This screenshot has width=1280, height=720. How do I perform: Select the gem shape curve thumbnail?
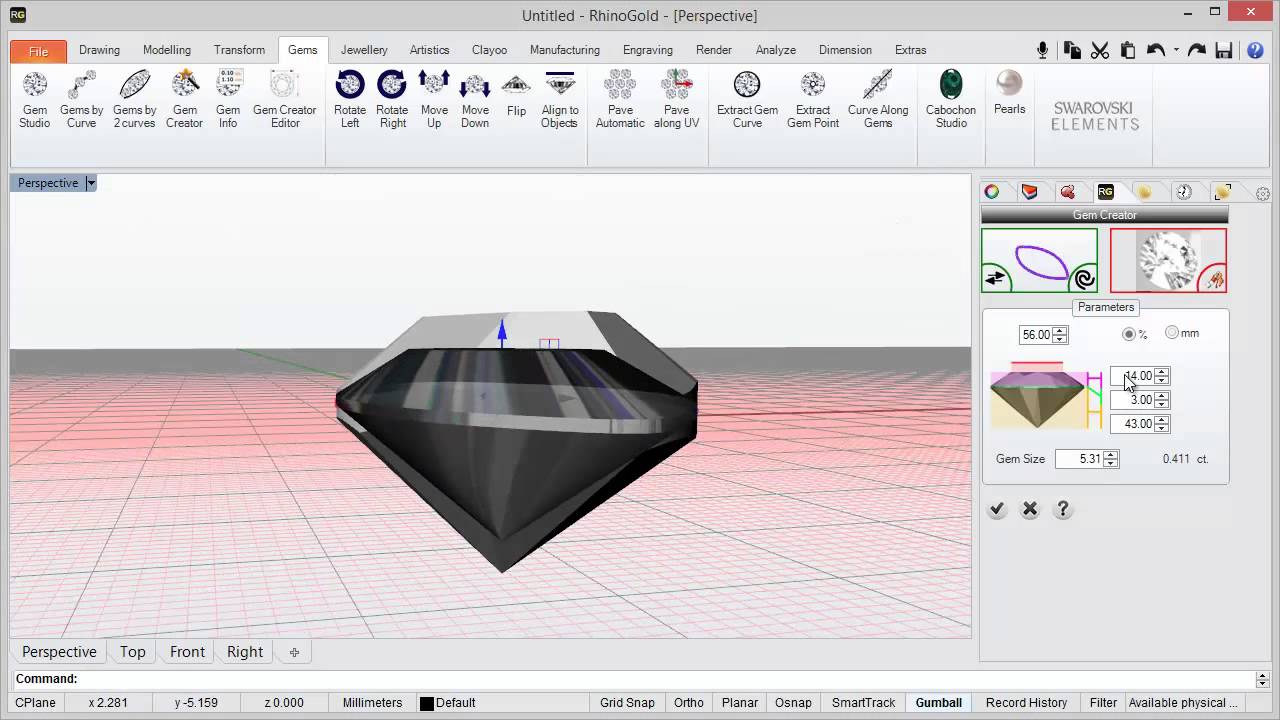[x=1039, y=261]
